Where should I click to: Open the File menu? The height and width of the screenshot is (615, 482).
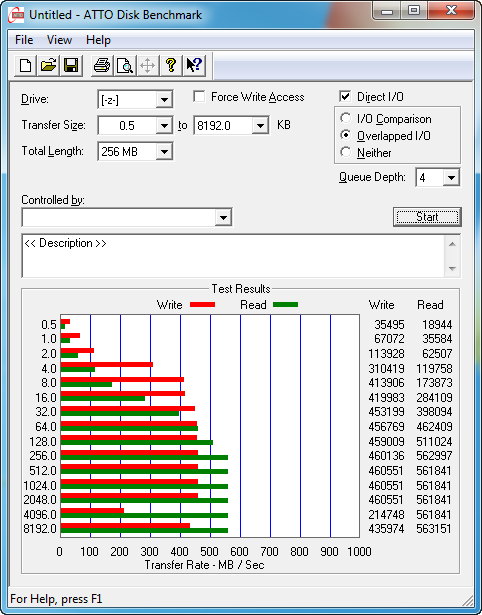click(x=24, y=40)
